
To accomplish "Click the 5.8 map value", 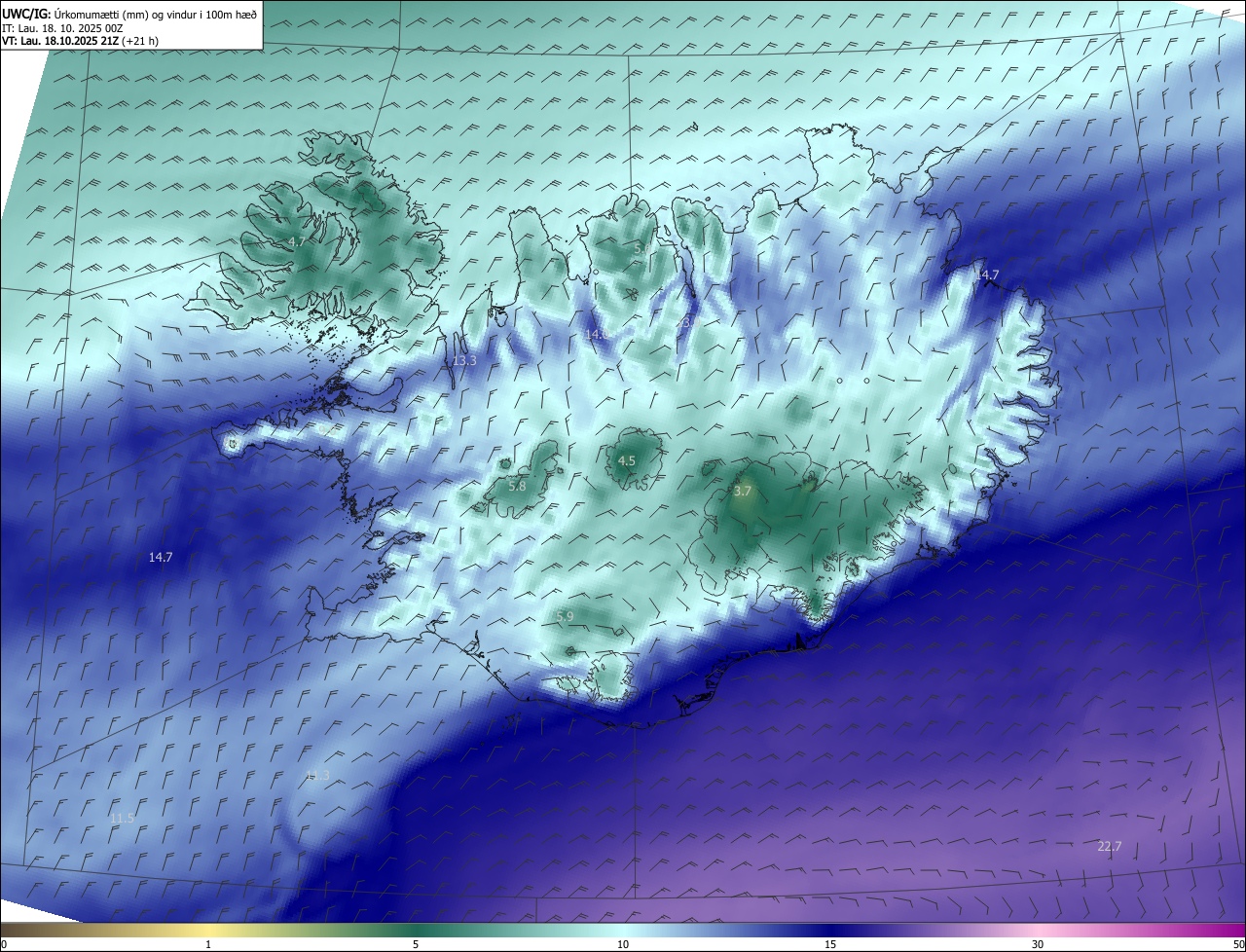I will [x=517, y=486].
